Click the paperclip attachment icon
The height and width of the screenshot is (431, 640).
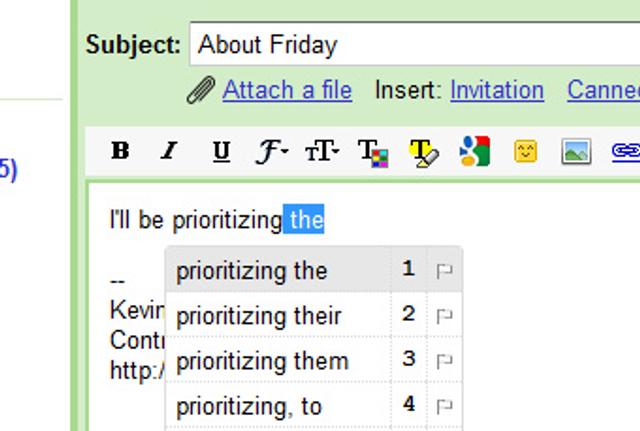coord(200,91)
